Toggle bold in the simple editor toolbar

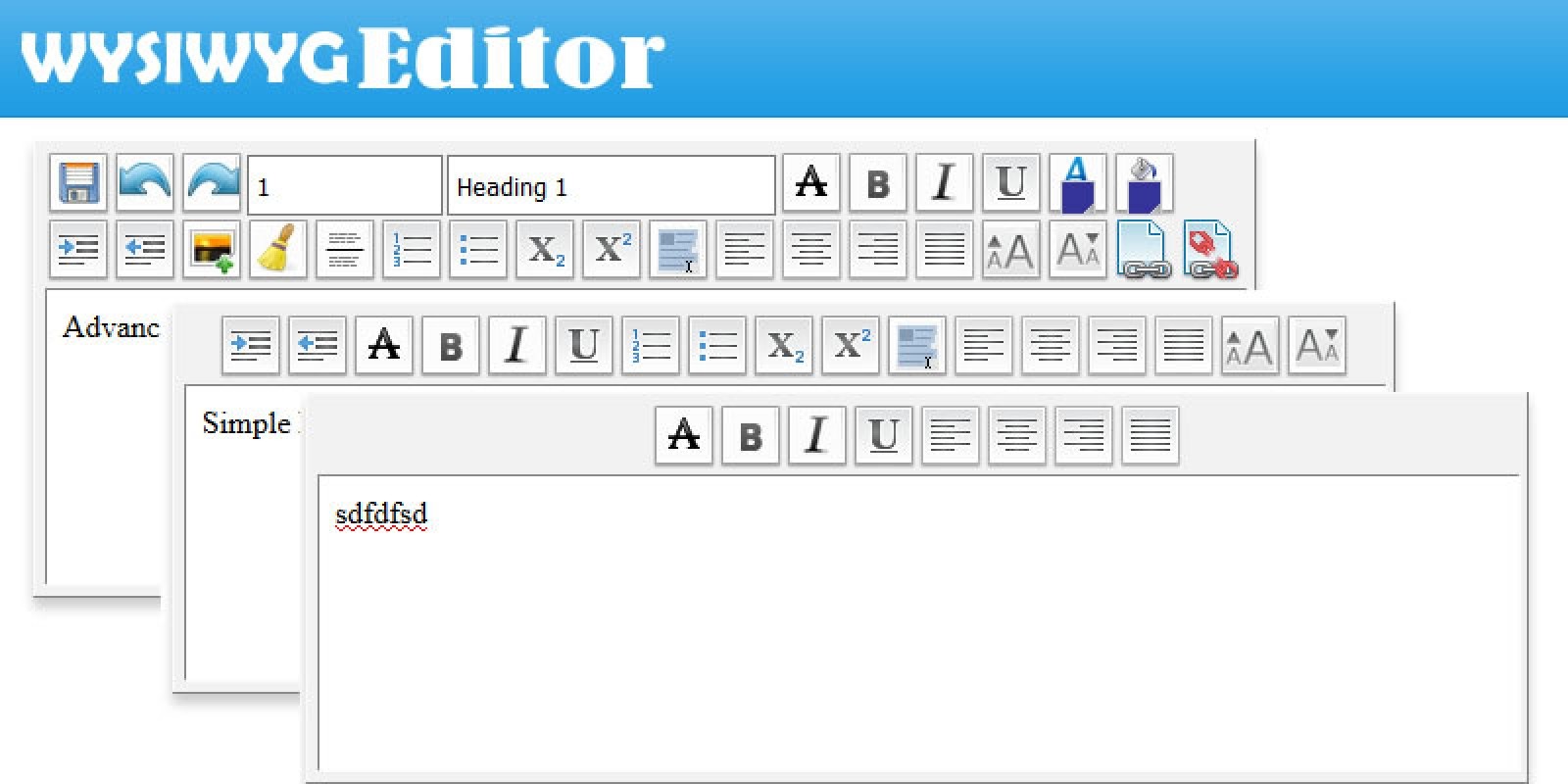451,345
